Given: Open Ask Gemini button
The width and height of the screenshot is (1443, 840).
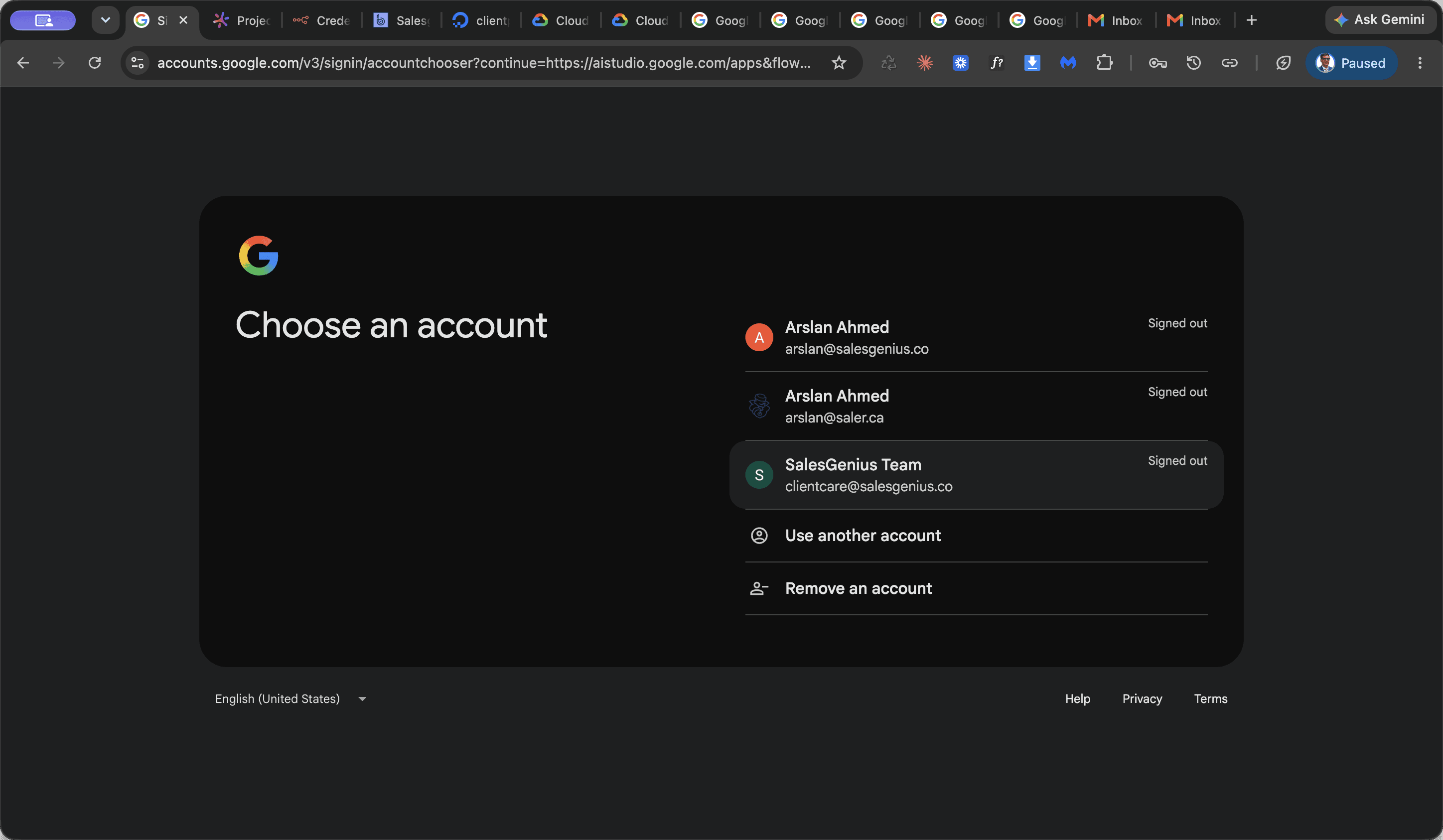Looking at the screenshot, I should tap(1380, 20).
